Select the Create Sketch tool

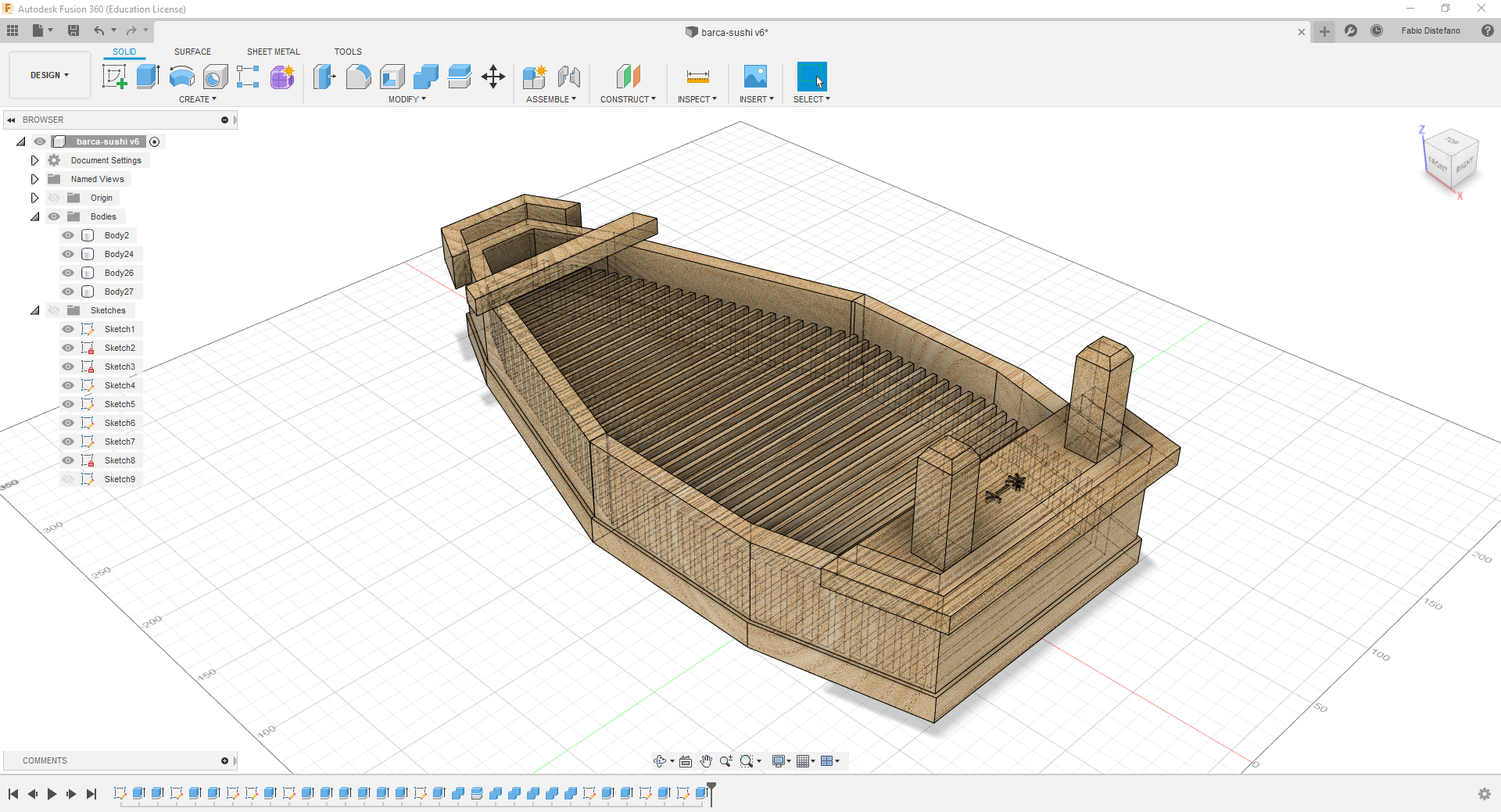click(114, 77)
